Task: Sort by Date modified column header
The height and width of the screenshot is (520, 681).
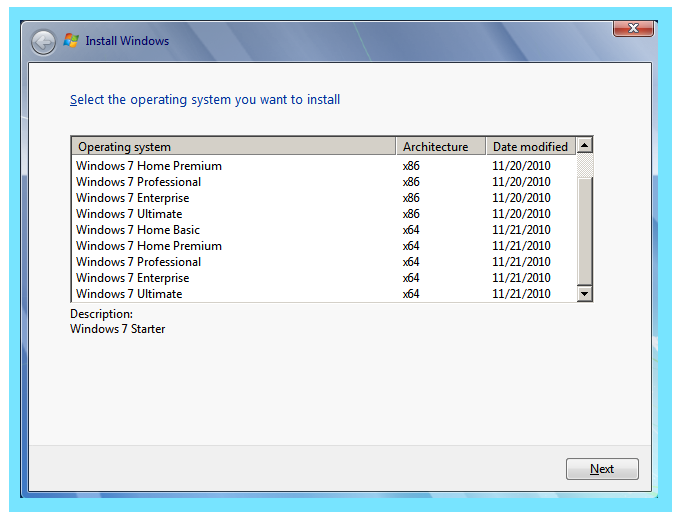Action: pos(531,146)
